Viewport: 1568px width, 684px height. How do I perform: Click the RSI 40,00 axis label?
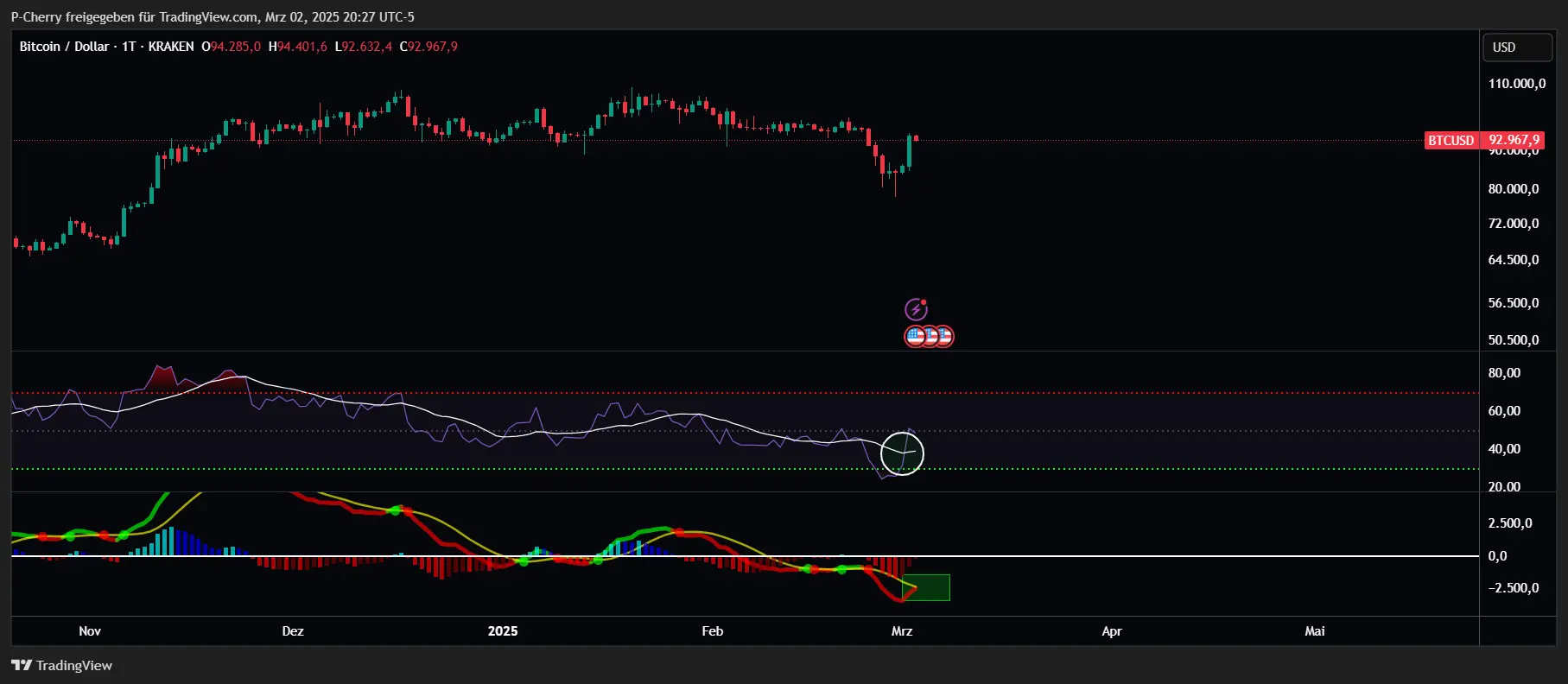(x=1504, y=449)
